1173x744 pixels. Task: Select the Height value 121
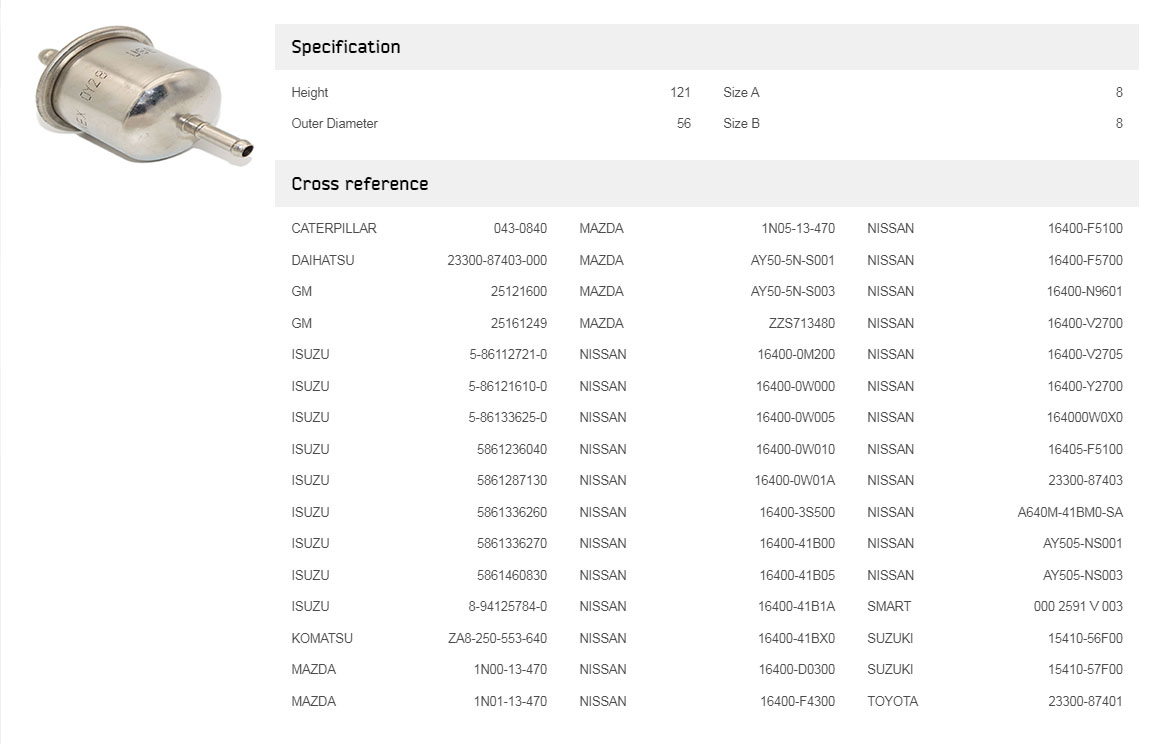(x=680, y=93)
